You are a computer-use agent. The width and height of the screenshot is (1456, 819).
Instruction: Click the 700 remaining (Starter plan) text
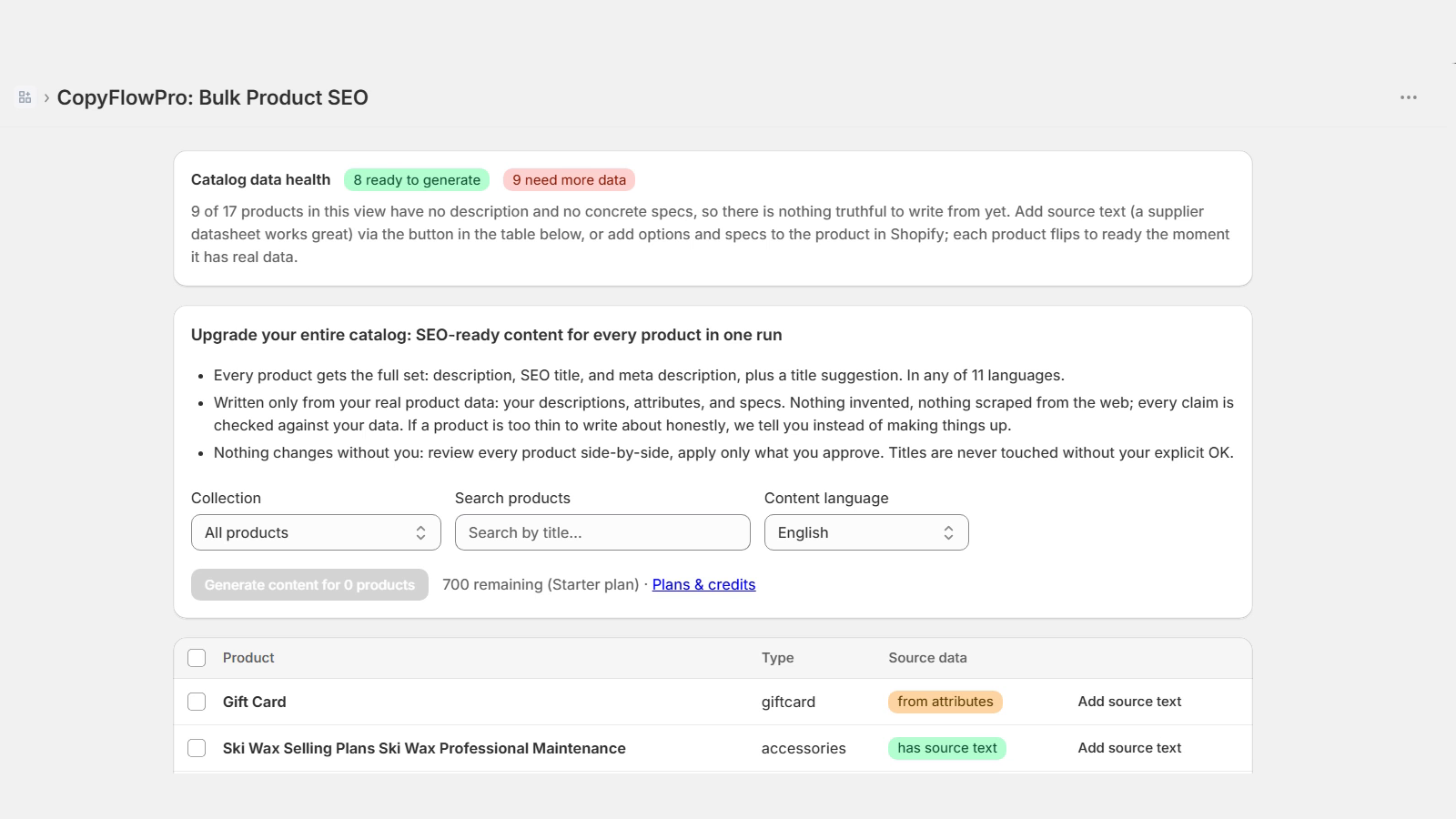pyautogui.click(x=541, y=584)
